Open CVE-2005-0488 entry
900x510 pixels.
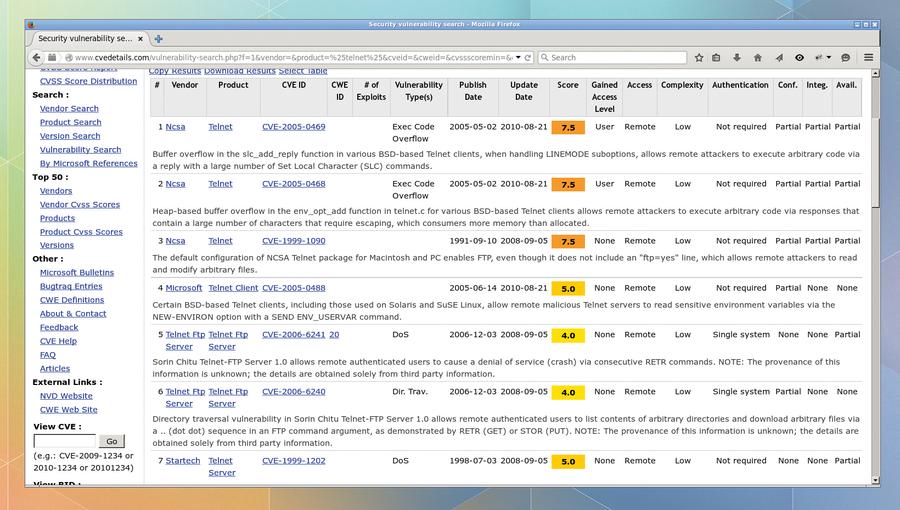[x=293, y=288]
